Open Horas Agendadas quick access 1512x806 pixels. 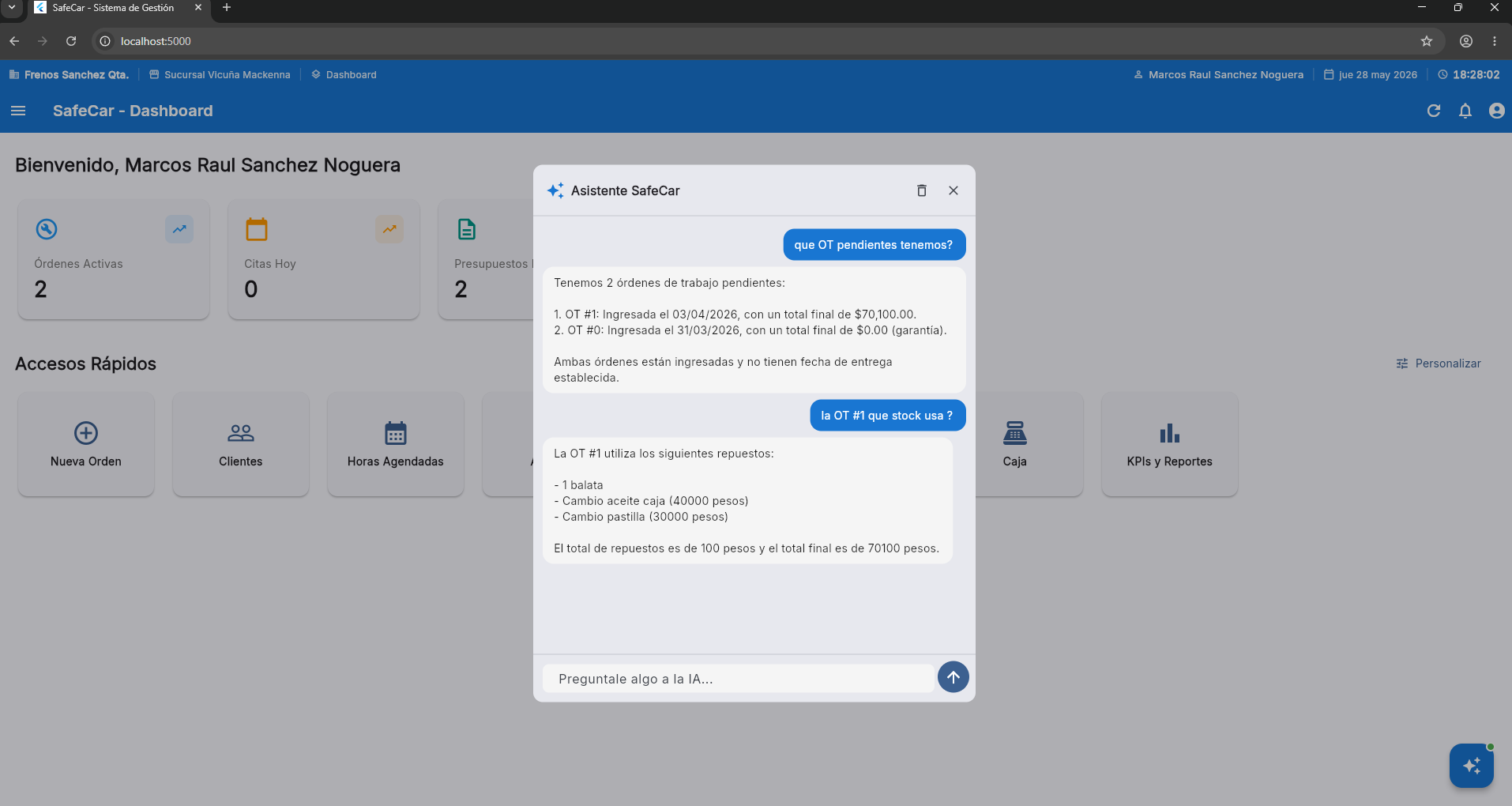[x=396, y=445]
